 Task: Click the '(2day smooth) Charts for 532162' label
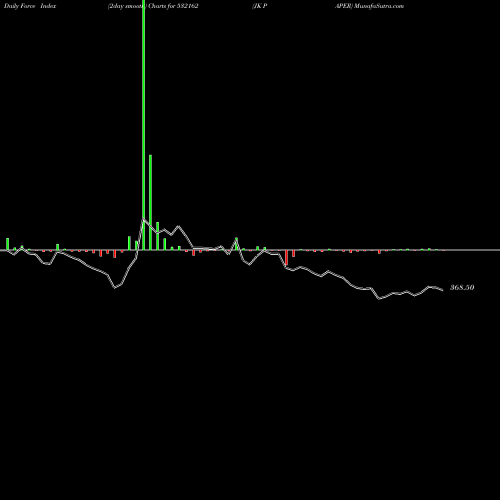[x=153, y=6]
